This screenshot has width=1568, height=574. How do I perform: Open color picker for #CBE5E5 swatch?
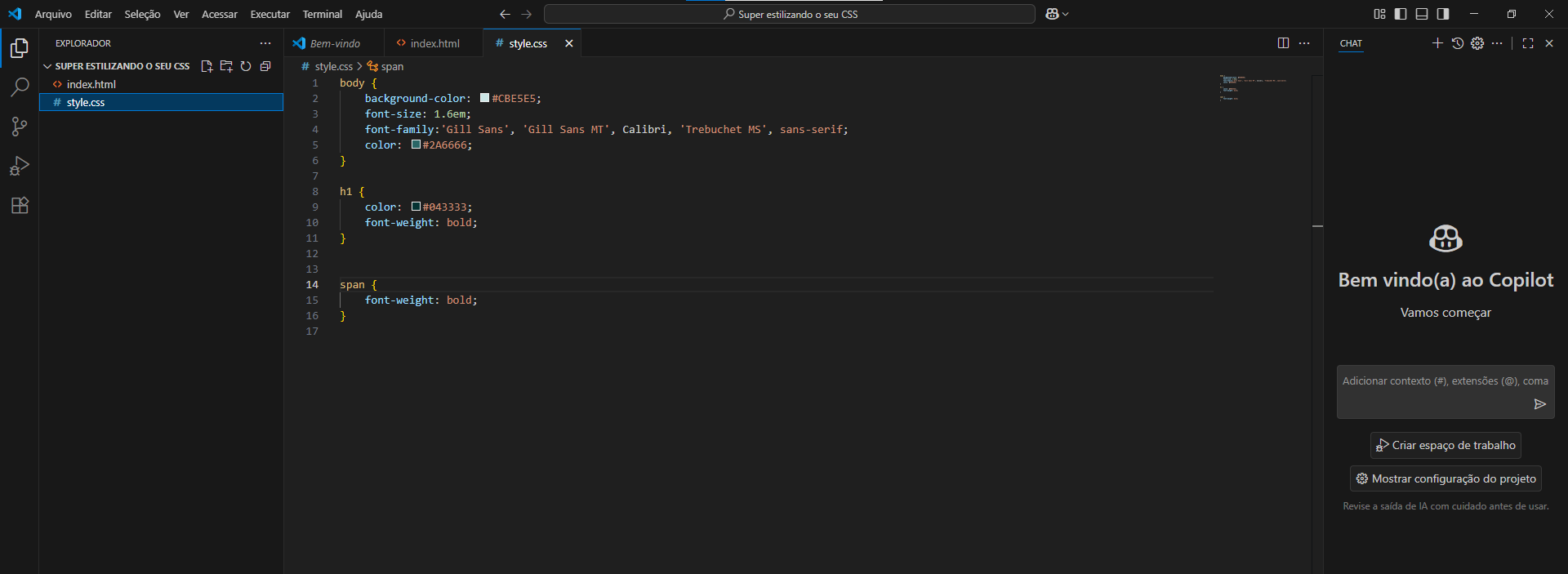point(484,98)
